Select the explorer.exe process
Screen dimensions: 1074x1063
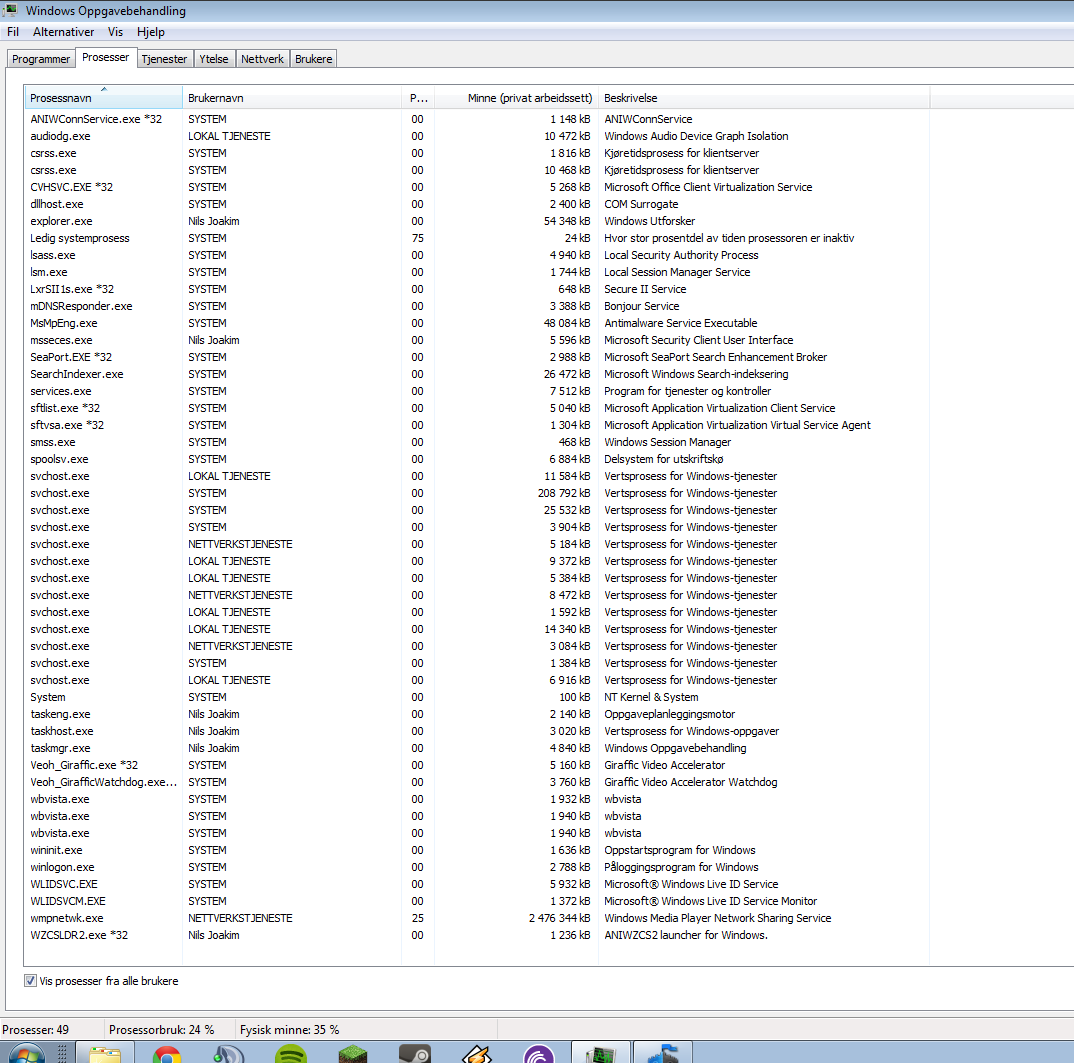(476, 221)
